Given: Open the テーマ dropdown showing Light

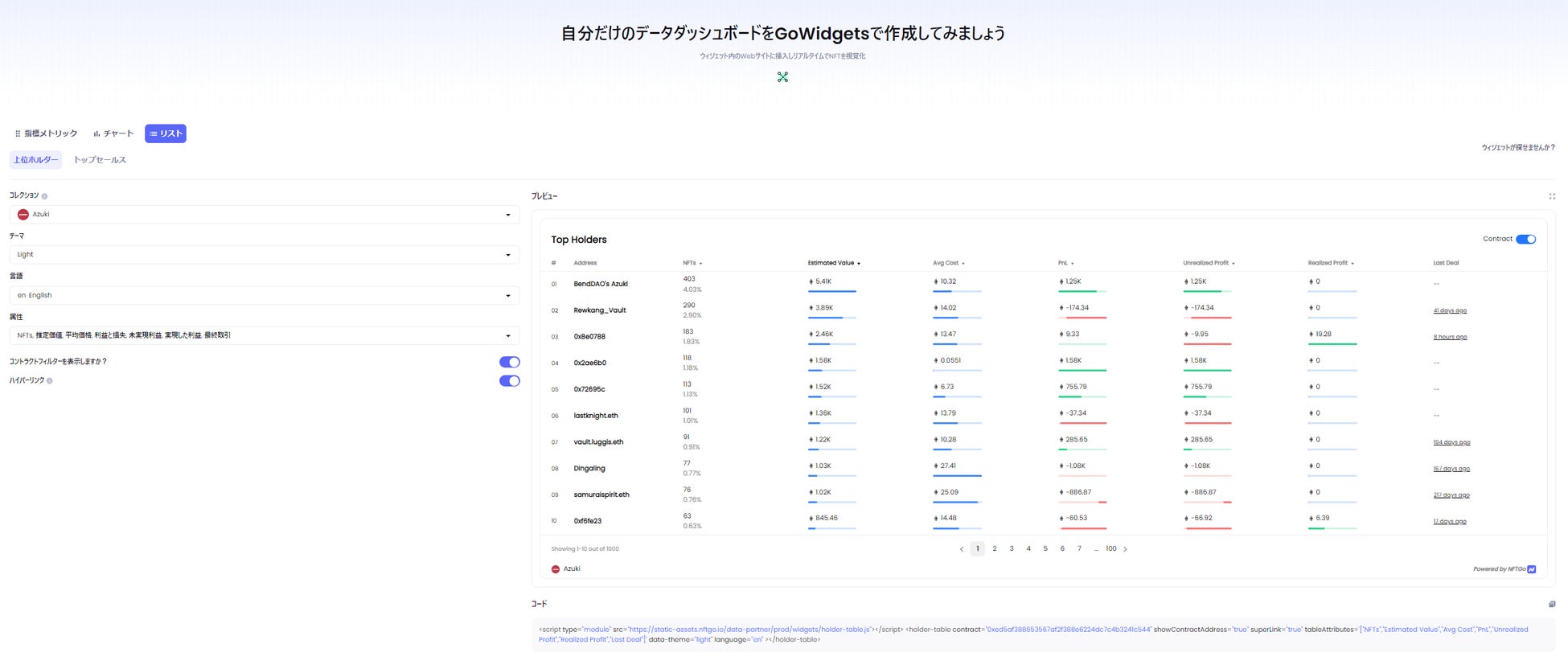Looking at the screenshot, I should pyautogui.click(x=265, y=255).
